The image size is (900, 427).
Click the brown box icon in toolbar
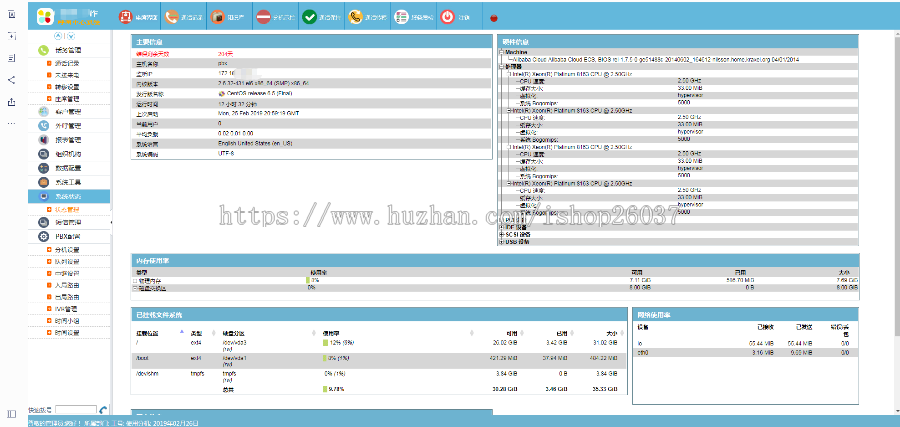[217, 17]
